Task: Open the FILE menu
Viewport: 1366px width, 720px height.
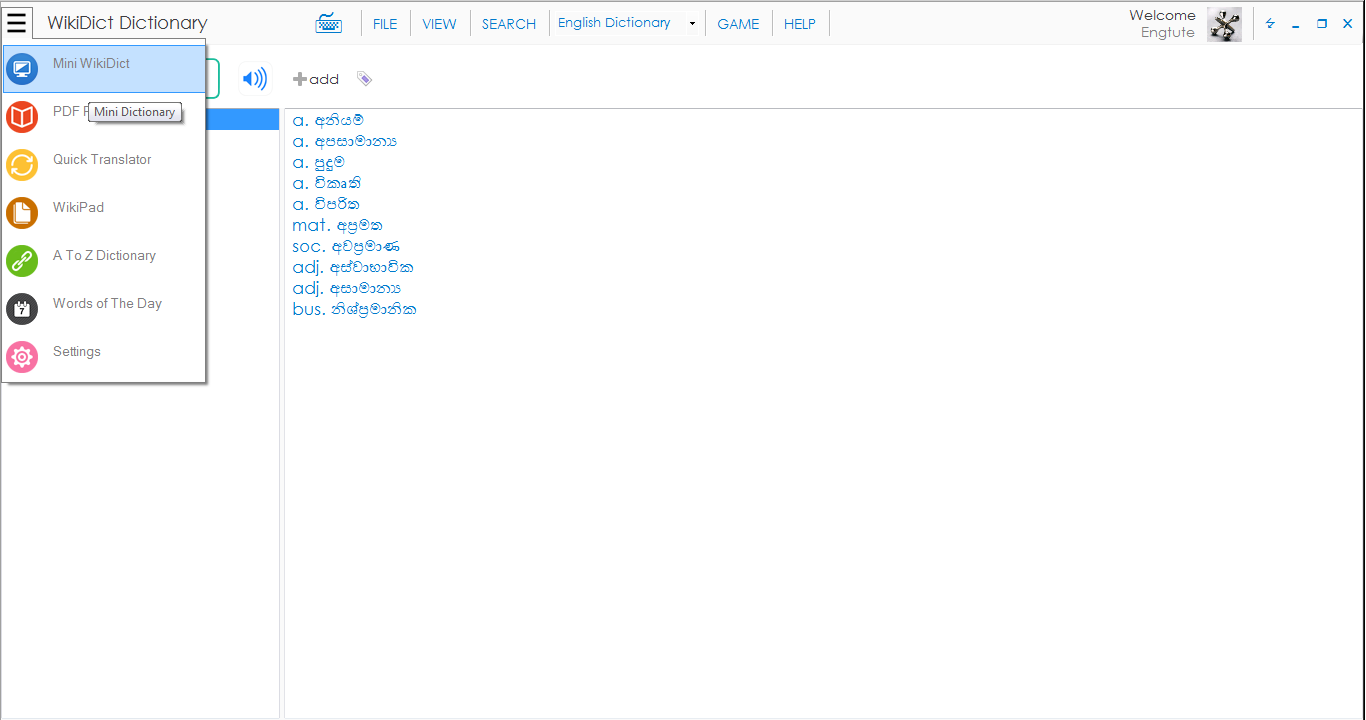Action: (385, 24)
